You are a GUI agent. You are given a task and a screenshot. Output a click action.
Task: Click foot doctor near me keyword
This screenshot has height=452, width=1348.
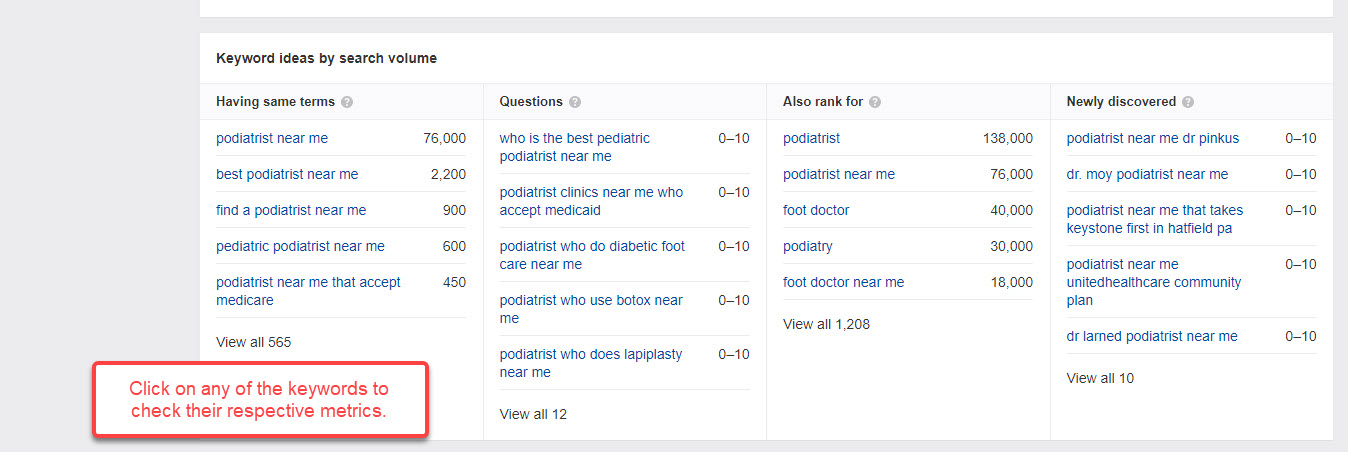[x=843, y=282]
